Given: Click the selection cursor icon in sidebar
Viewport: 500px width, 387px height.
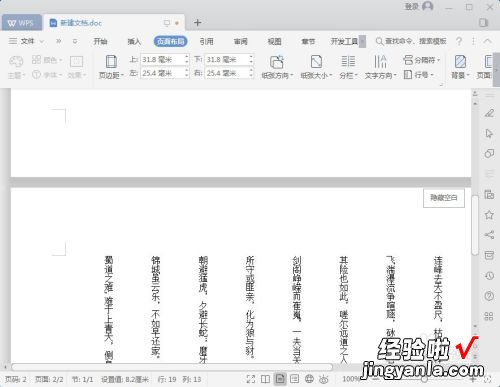Looking at the screenshot, I should 489,134.
